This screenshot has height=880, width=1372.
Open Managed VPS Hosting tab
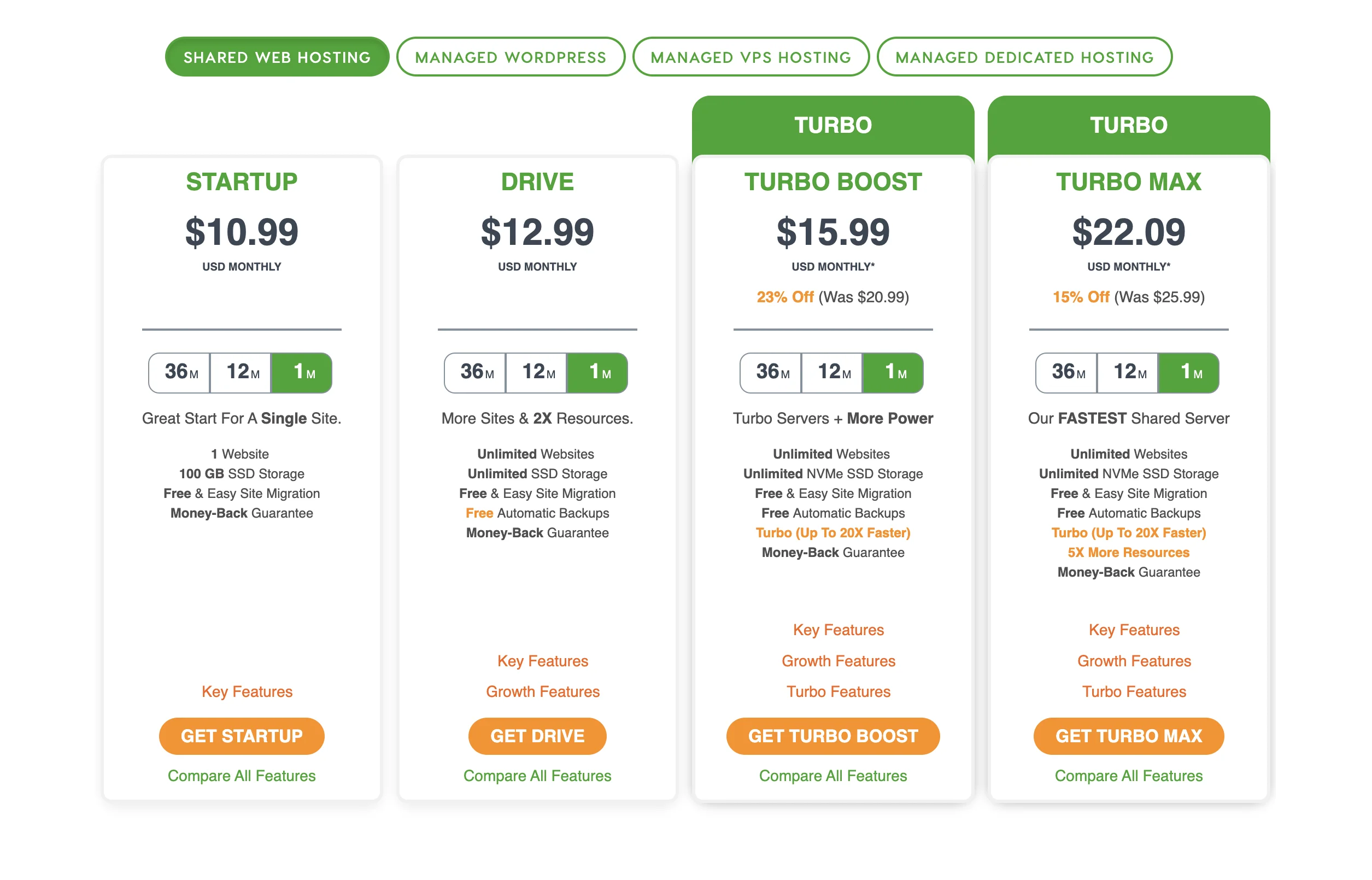(x=752, y=57)
